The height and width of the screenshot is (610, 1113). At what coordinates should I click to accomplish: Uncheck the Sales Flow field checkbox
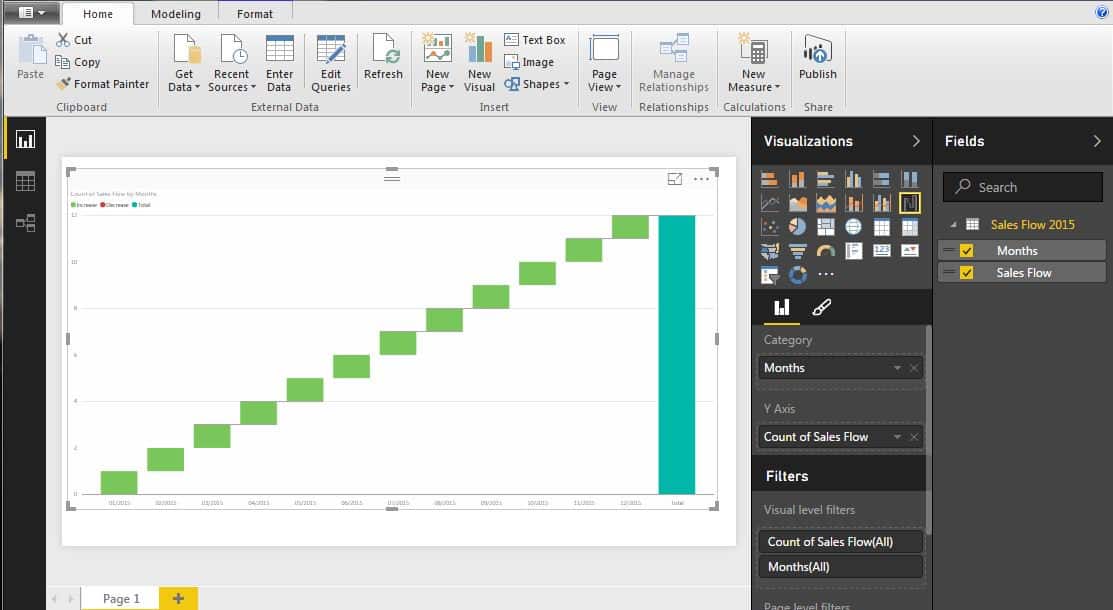coord(966,273)
